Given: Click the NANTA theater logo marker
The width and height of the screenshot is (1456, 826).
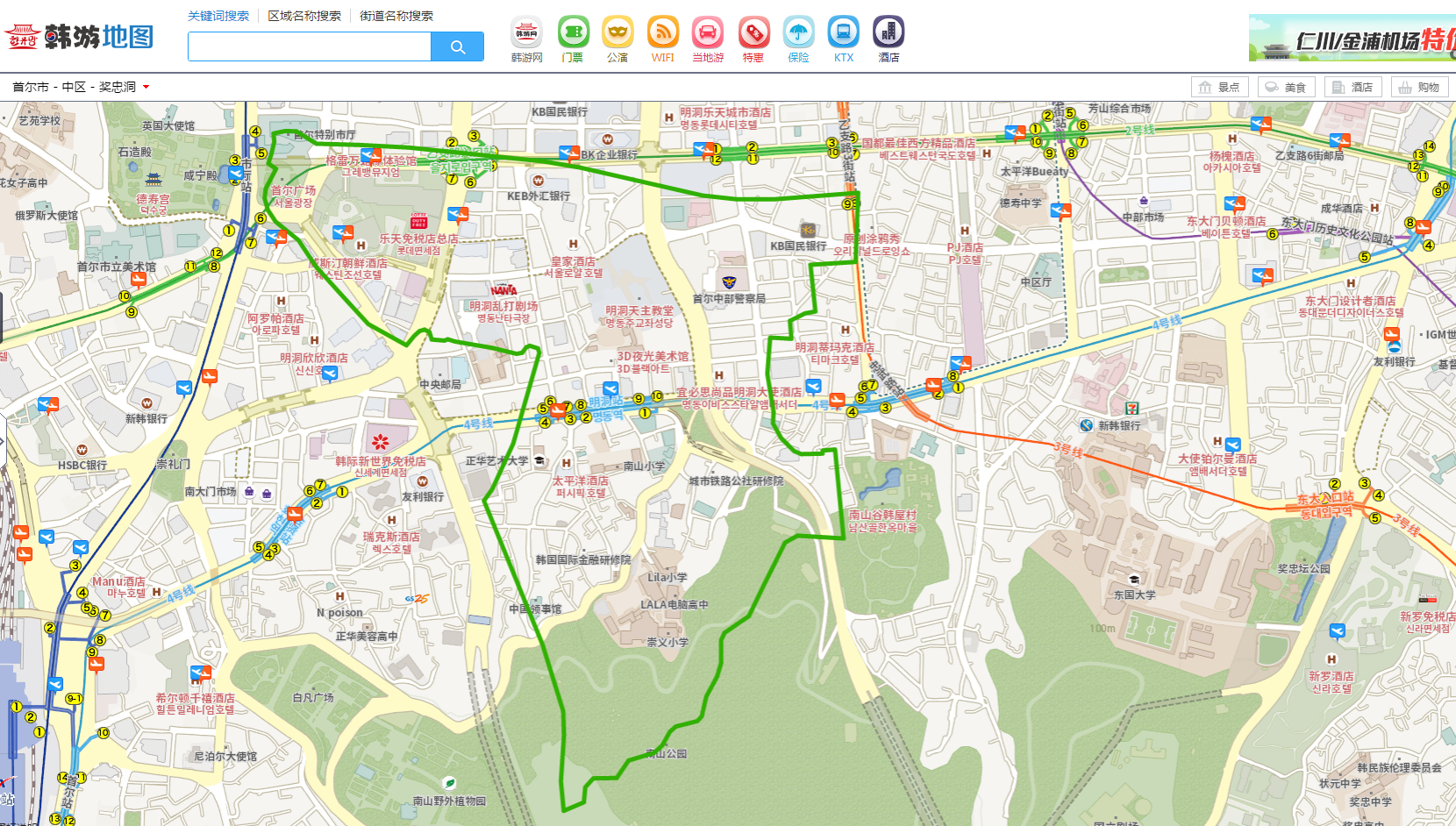Looking at the screenshot, I should (x=503, y=290).
